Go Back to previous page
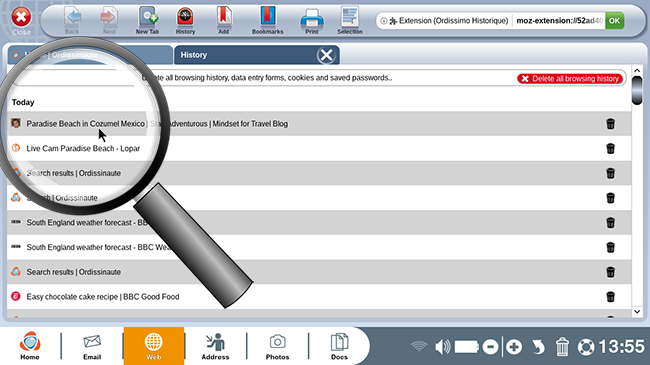The image size is (650, 365). [73, 20]
